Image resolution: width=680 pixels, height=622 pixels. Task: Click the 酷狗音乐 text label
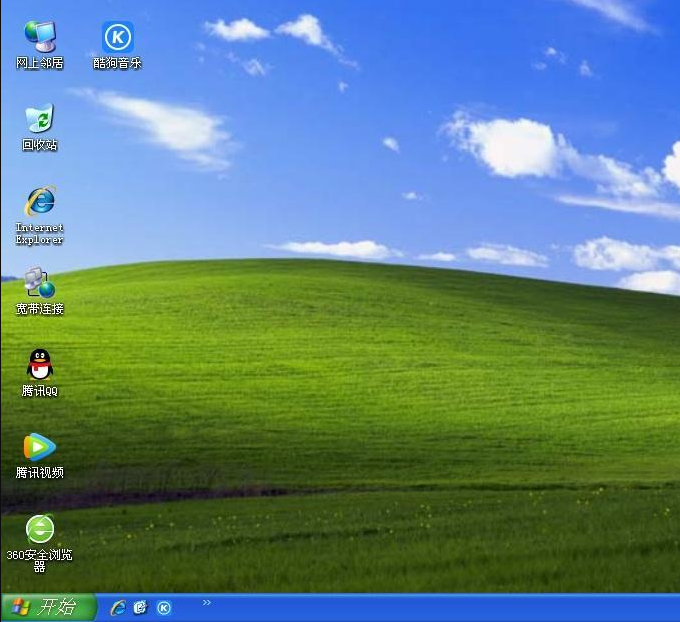[118, 63]
